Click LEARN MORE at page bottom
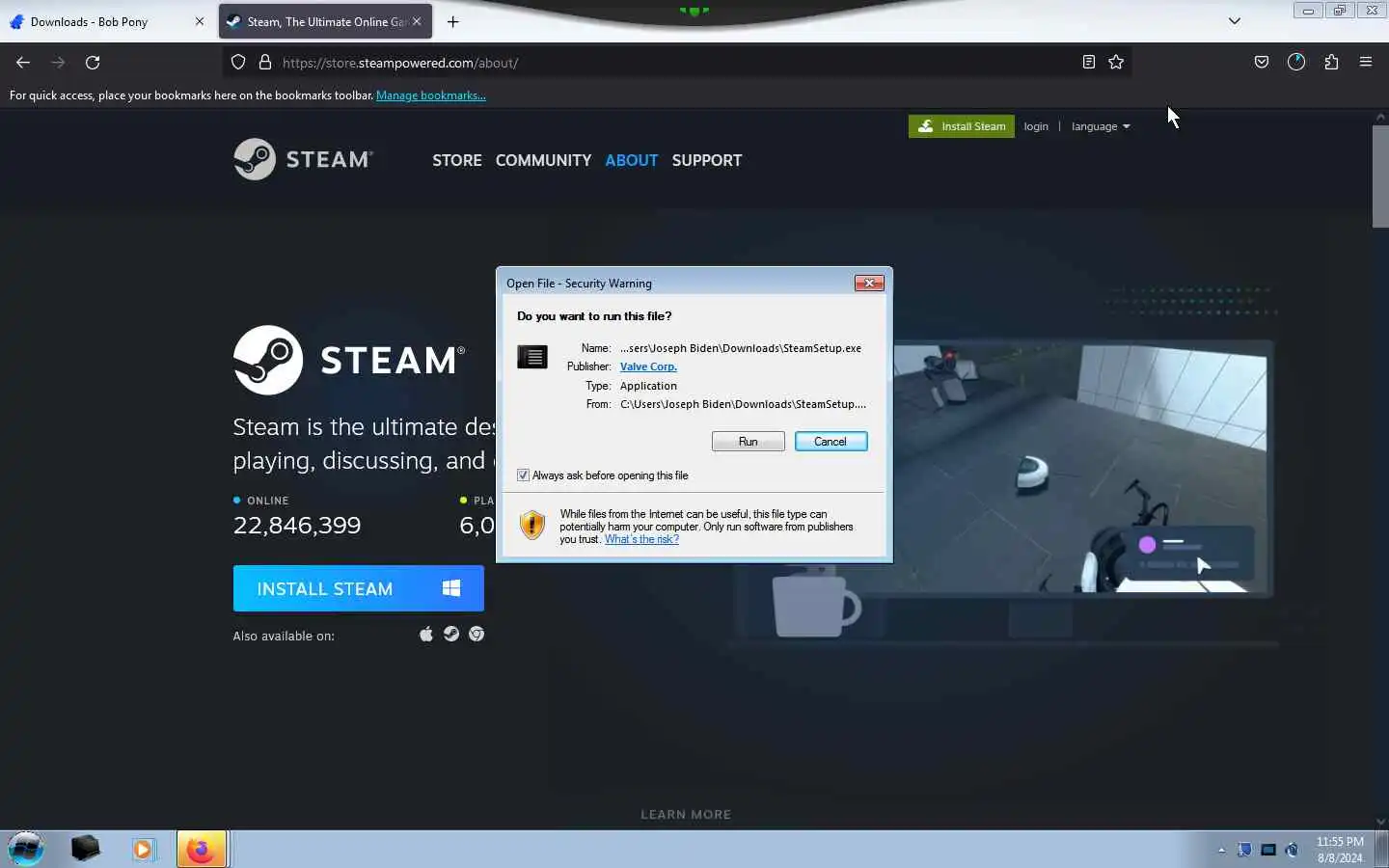Viewport: 1389px width, 868px height. (x=686, y=814)
